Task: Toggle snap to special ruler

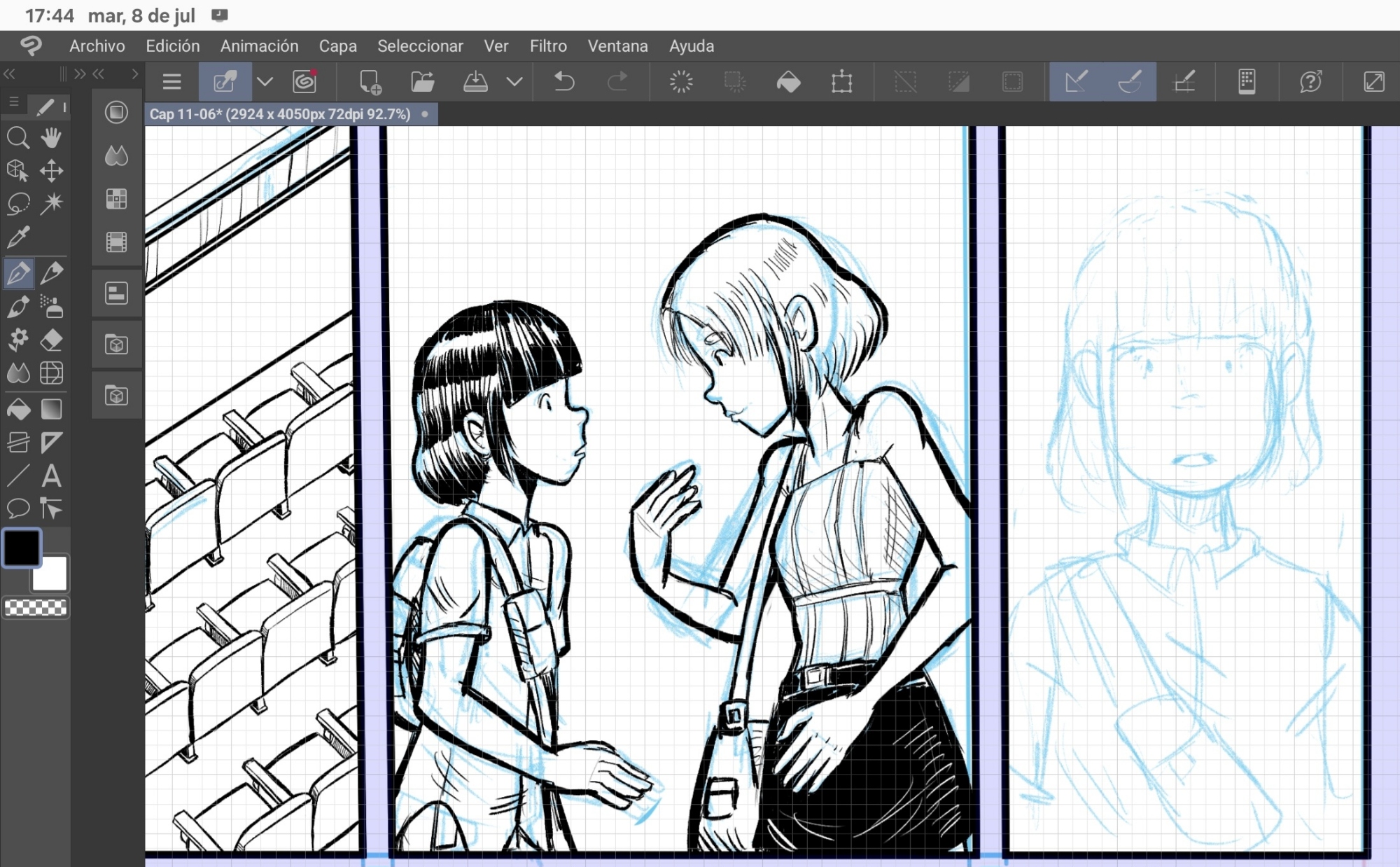Action: click(1130, 82)
